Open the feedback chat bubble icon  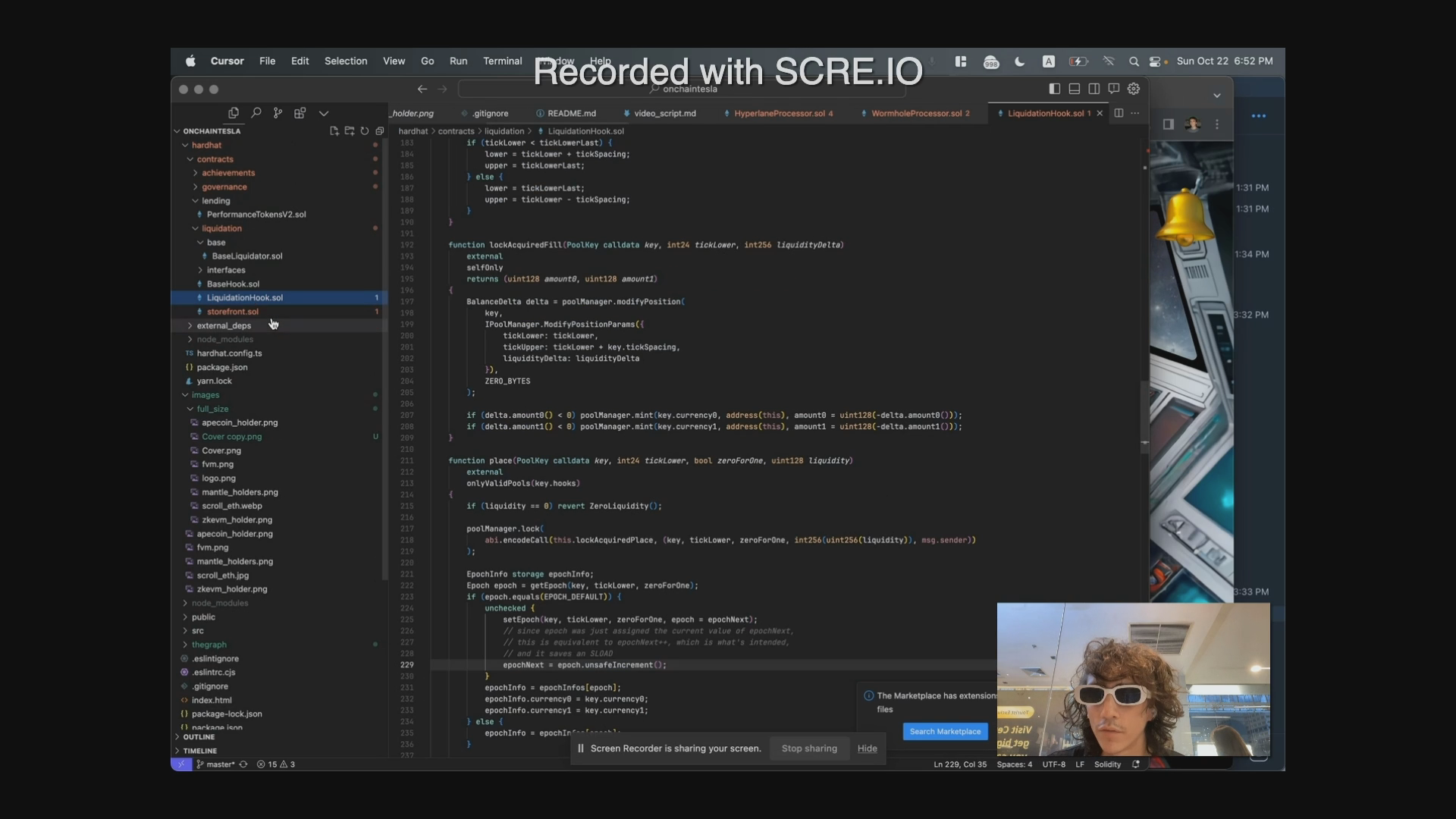pyautogui.click(x=1114, y=89)
